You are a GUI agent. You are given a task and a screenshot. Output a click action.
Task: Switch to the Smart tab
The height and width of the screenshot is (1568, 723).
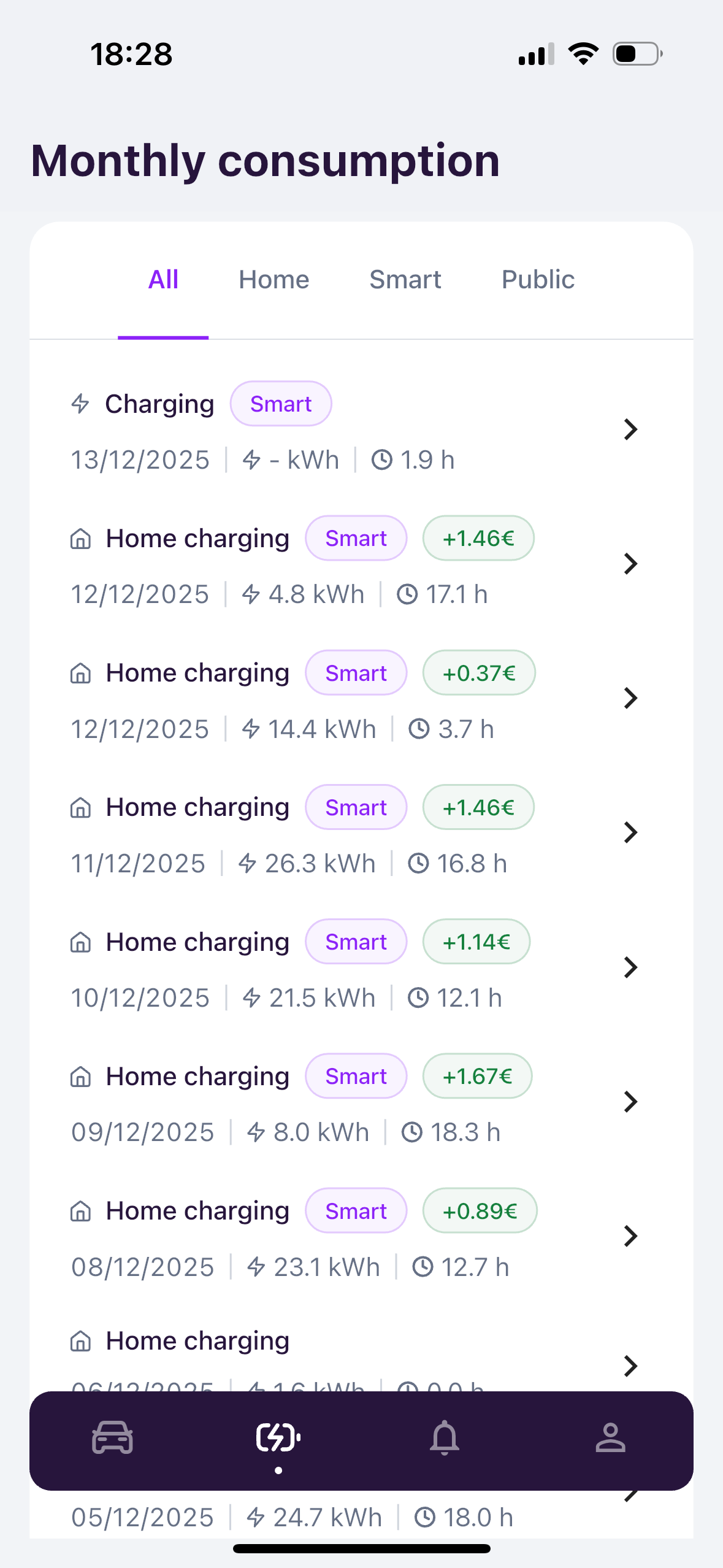tap(405, 280)
